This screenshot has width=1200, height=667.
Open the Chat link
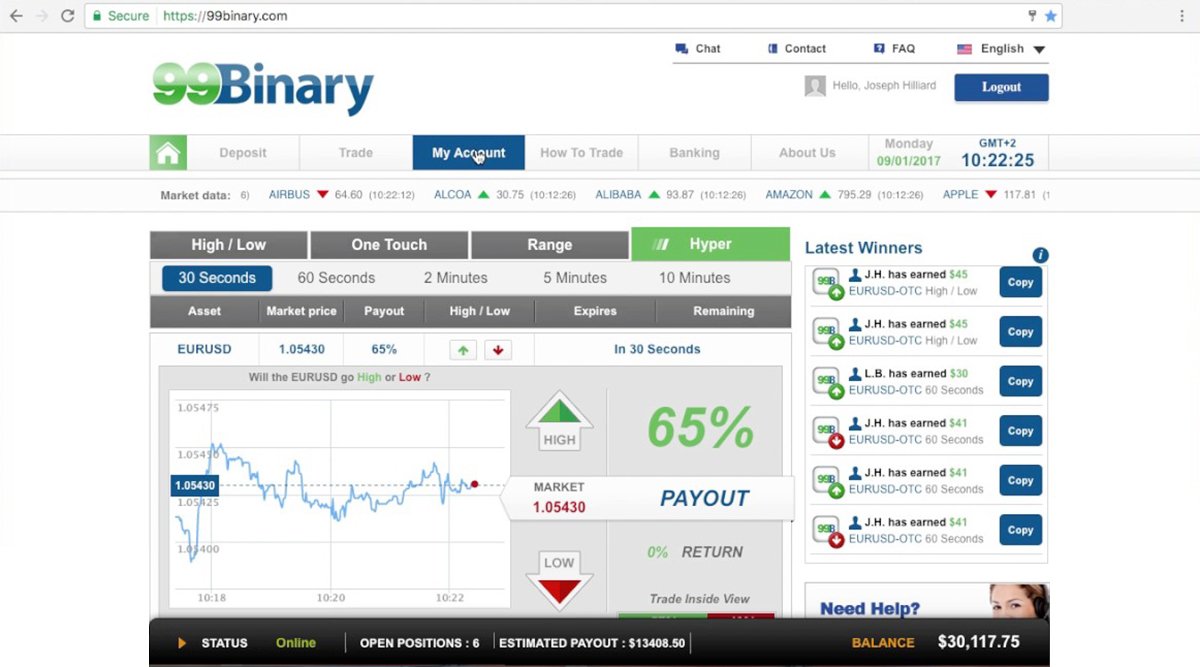point(698,48)
